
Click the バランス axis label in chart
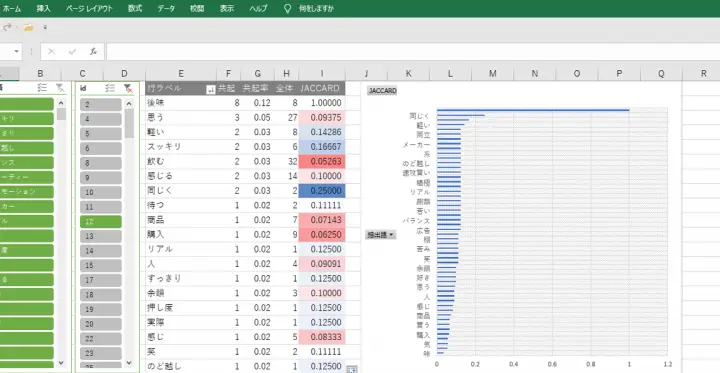[x=416, y=221]
